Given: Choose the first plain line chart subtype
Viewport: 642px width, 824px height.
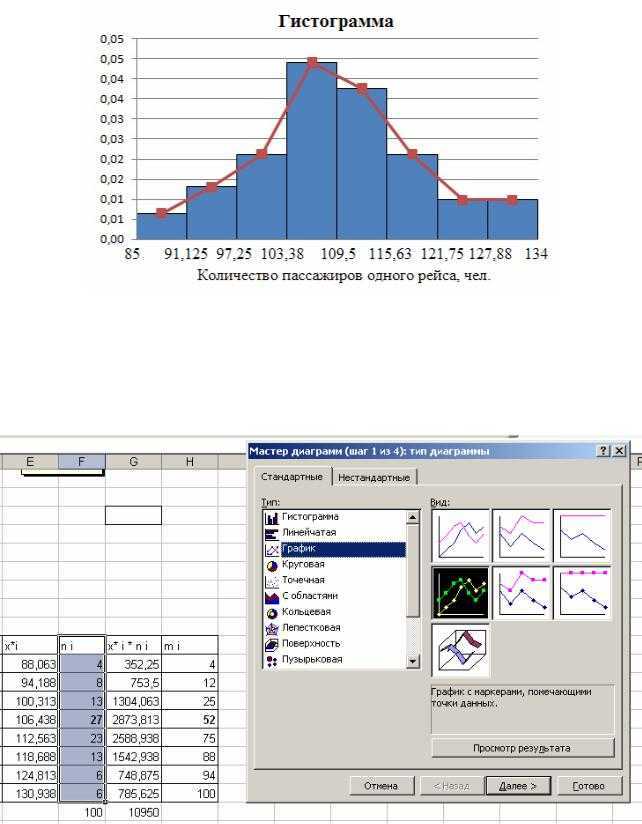Looking at the screenshot, I should click(460, 535).
